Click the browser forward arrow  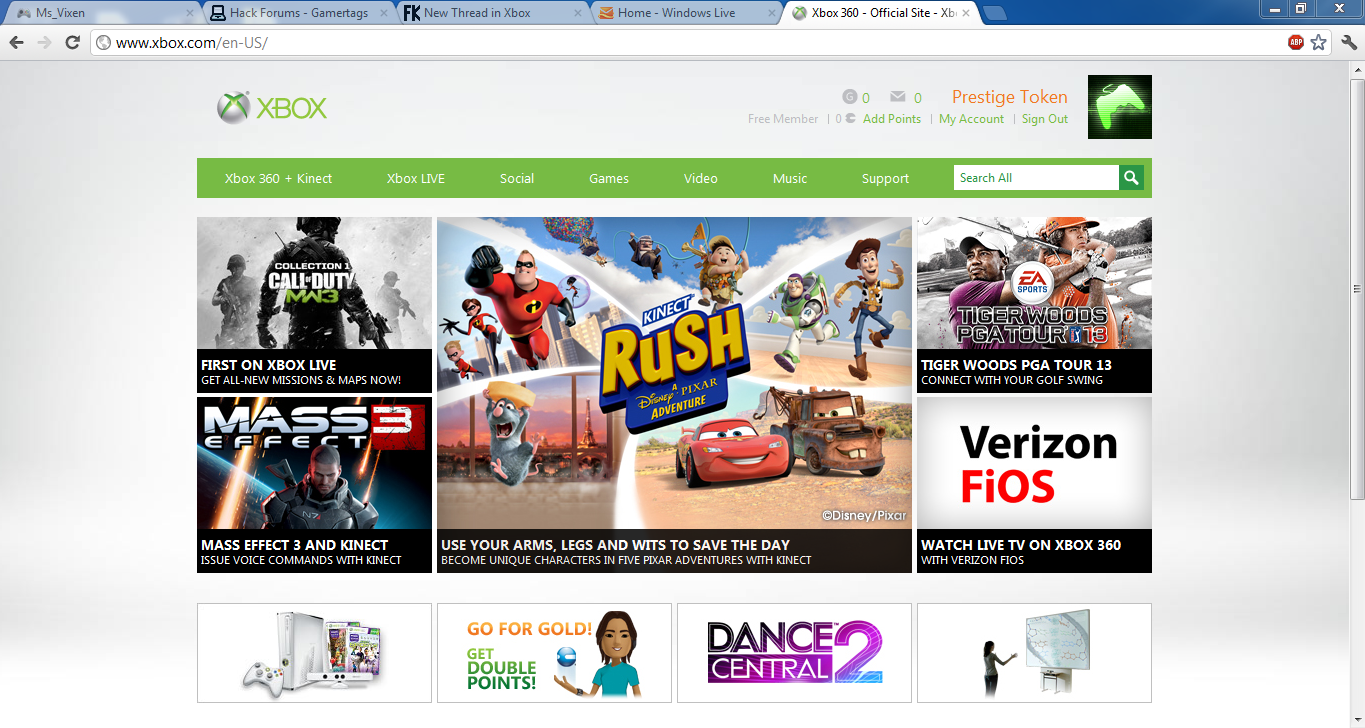[x=44, y=42]
